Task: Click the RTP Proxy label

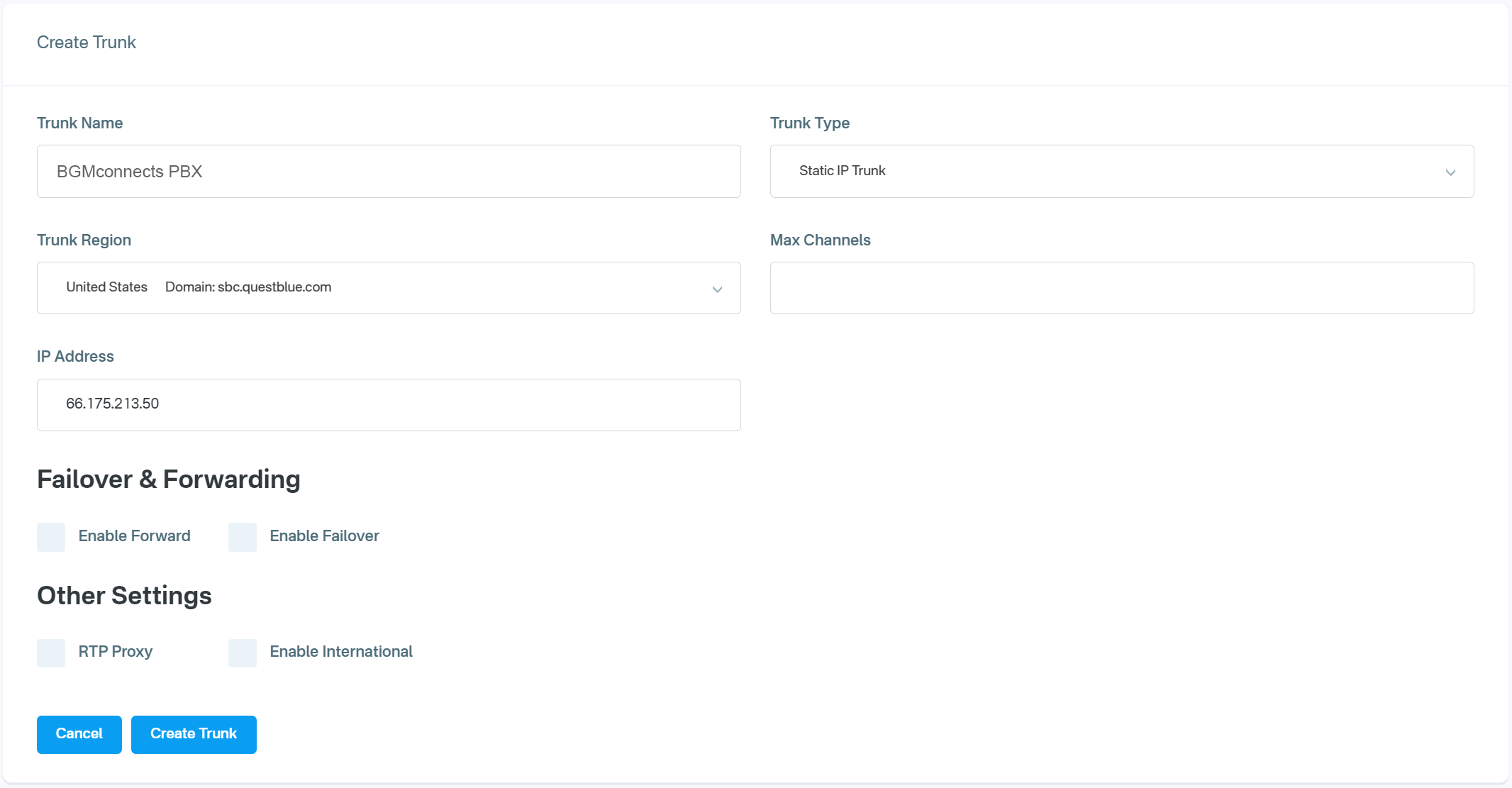Action: coord(116,652)
